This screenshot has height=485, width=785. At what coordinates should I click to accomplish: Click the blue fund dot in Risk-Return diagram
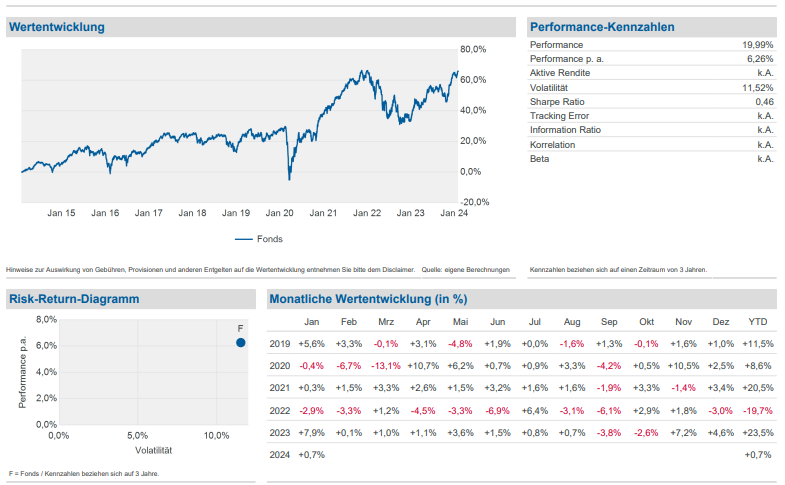[240, 343]
